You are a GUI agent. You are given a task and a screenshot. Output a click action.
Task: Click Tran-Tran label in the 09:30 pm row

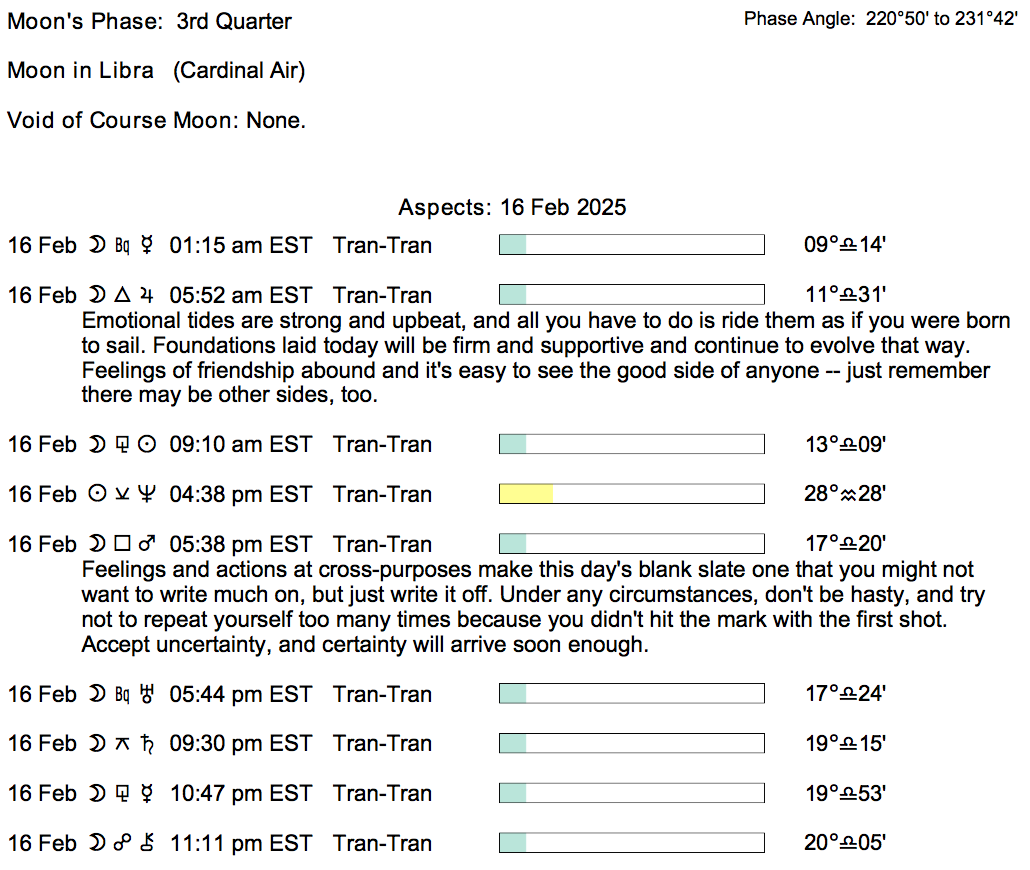[x=383, y=743]
